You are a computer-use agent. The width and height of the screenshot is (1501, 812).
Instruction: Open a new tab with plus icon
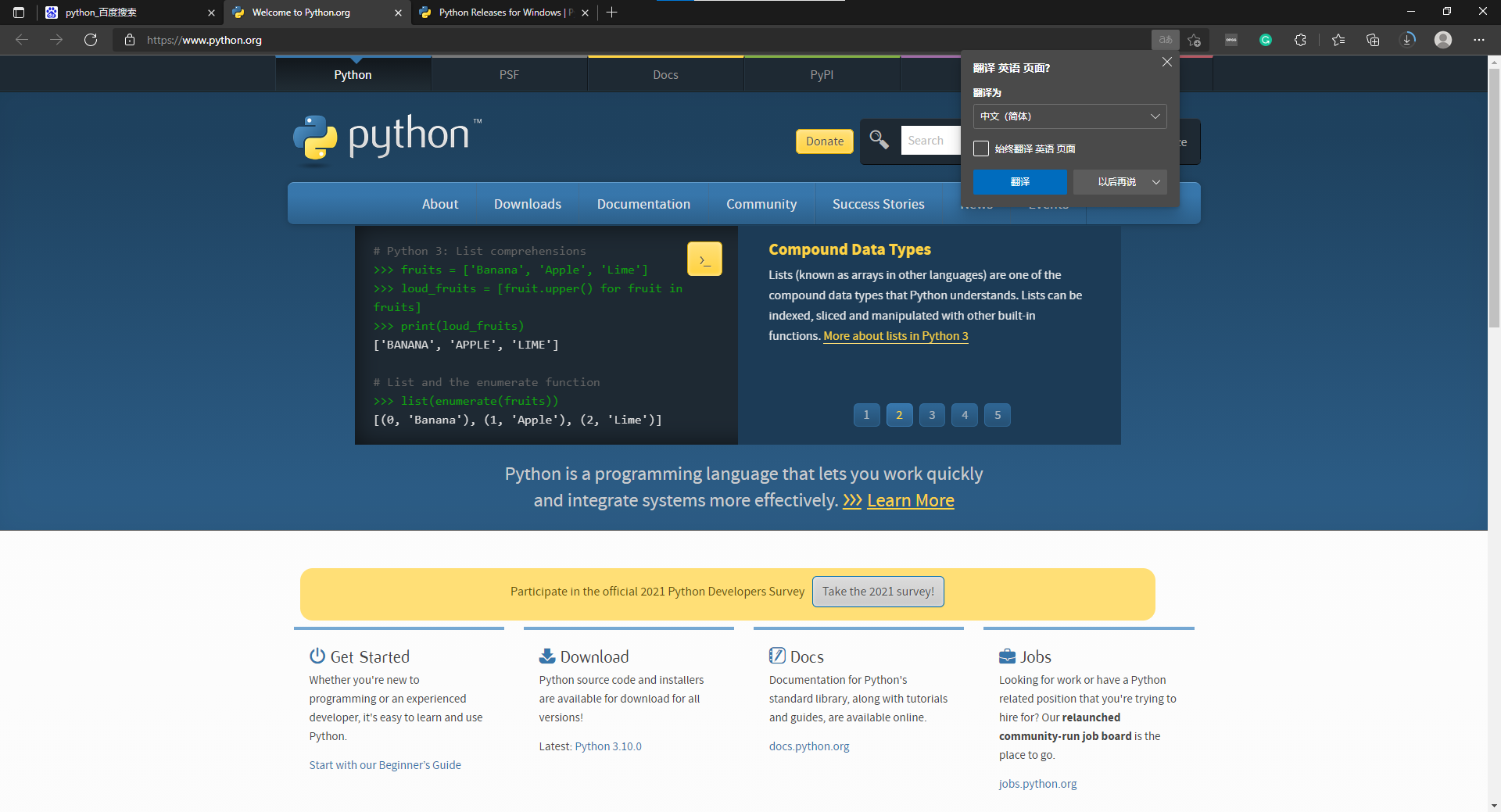612,13
